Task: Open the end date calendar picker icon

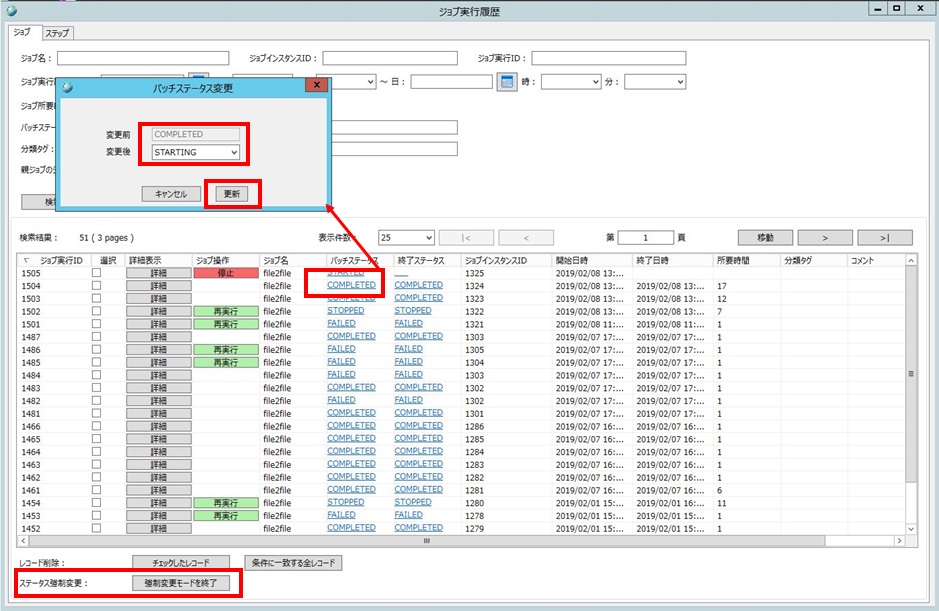Action: tap(507, 82)
